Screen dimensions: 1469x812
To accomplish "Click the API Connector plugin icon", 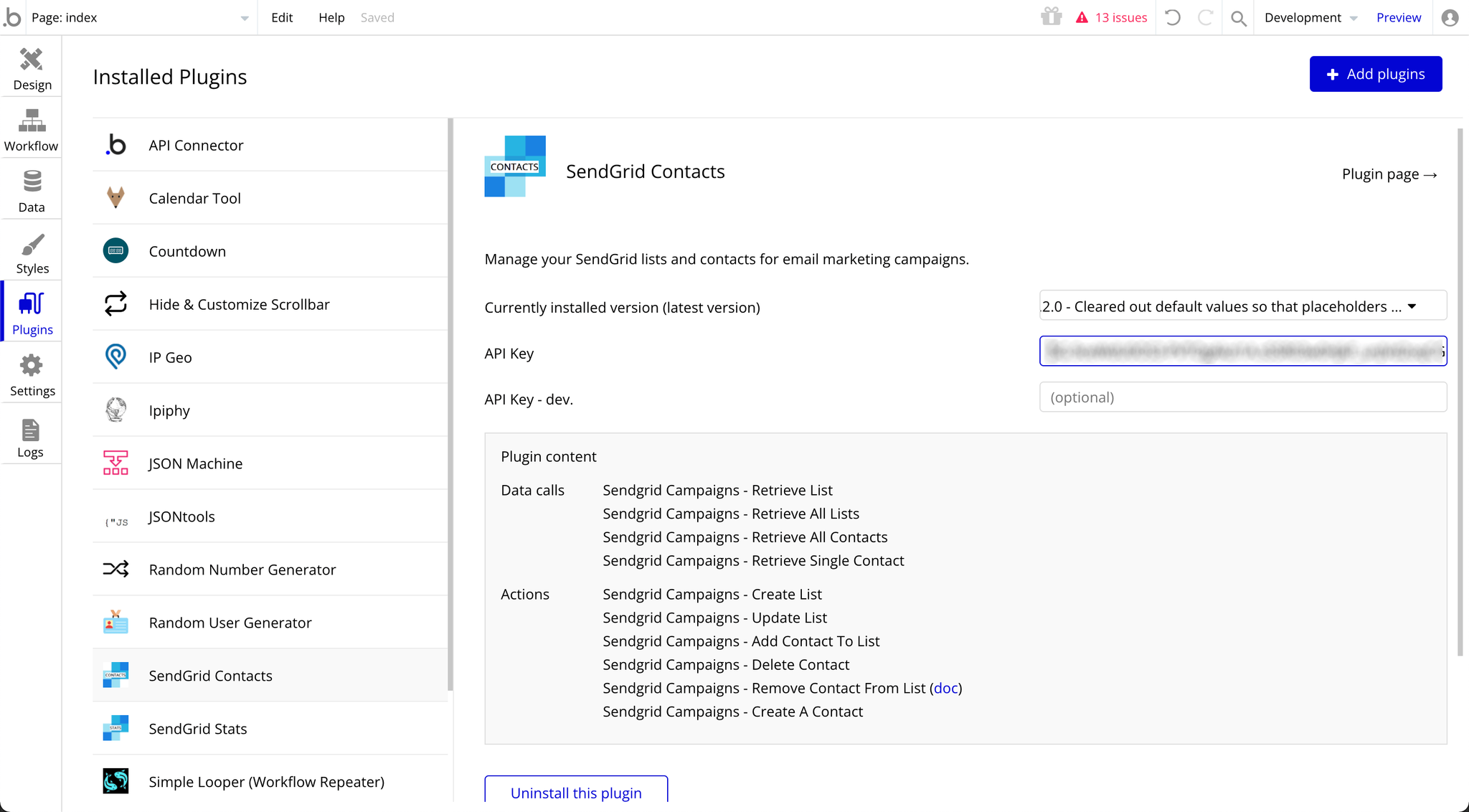I will (115, 145).
